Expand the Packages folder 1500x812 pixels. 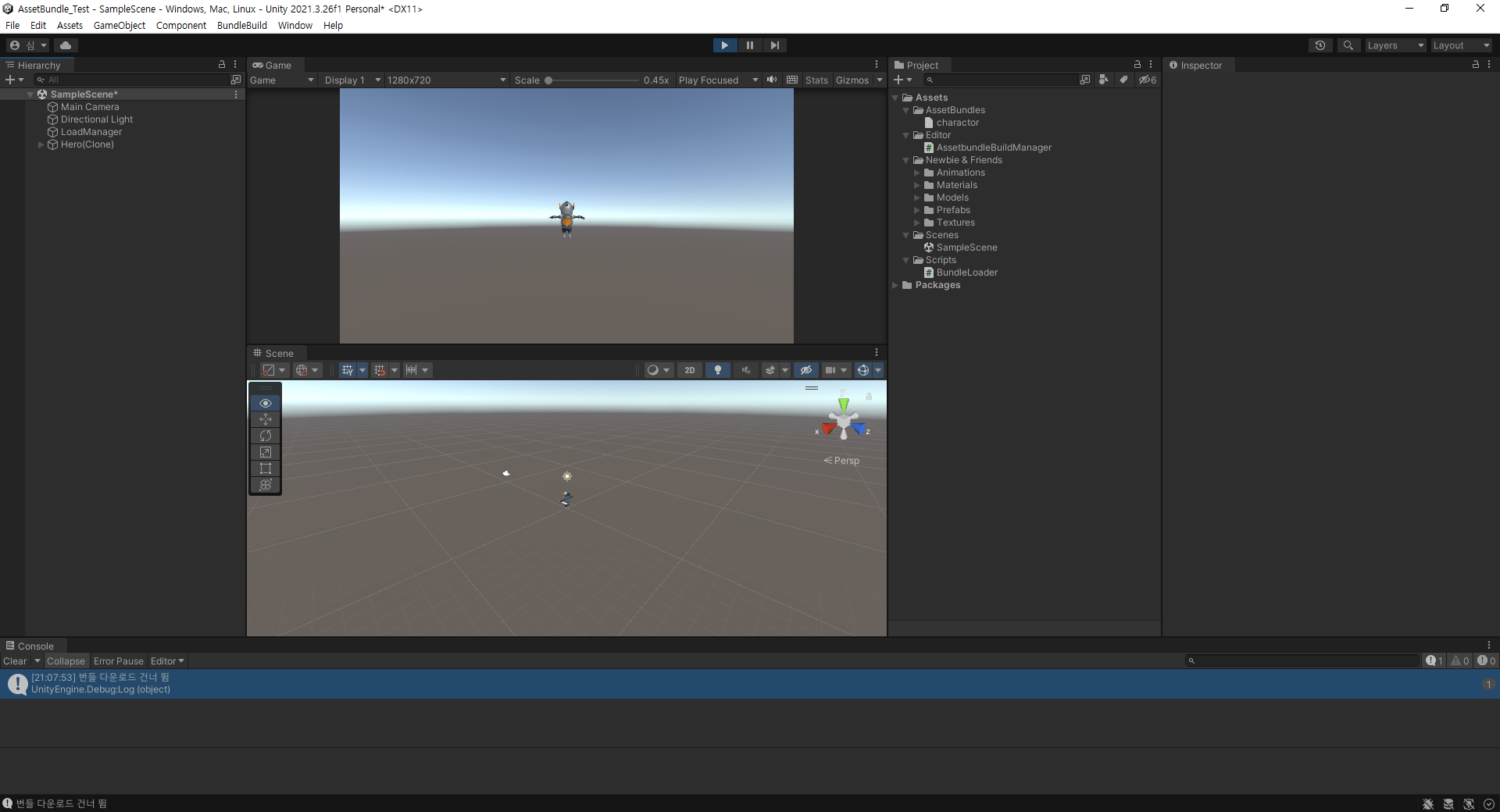[895, 285]
